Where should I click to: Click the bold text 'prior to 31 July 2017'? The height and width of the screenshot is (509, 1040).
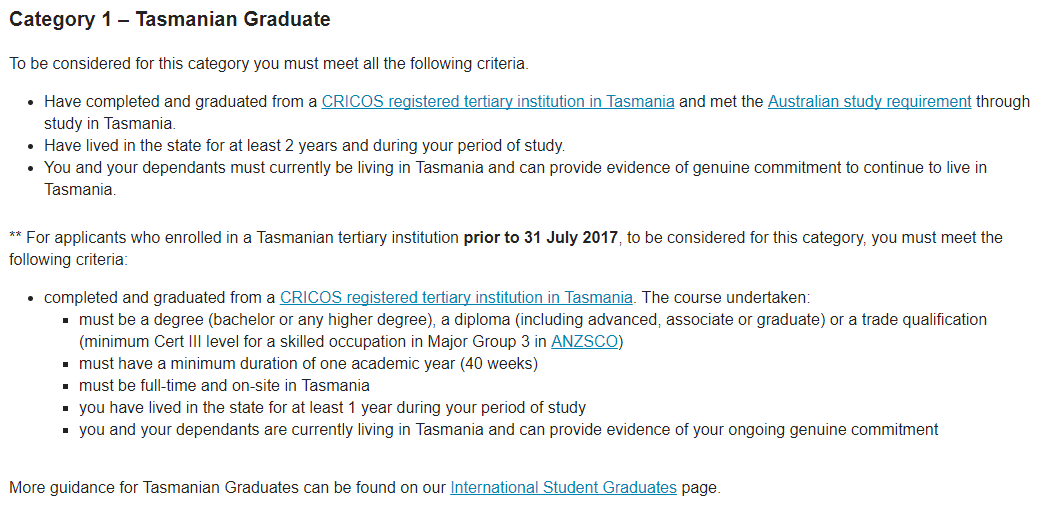coord(542,238)
